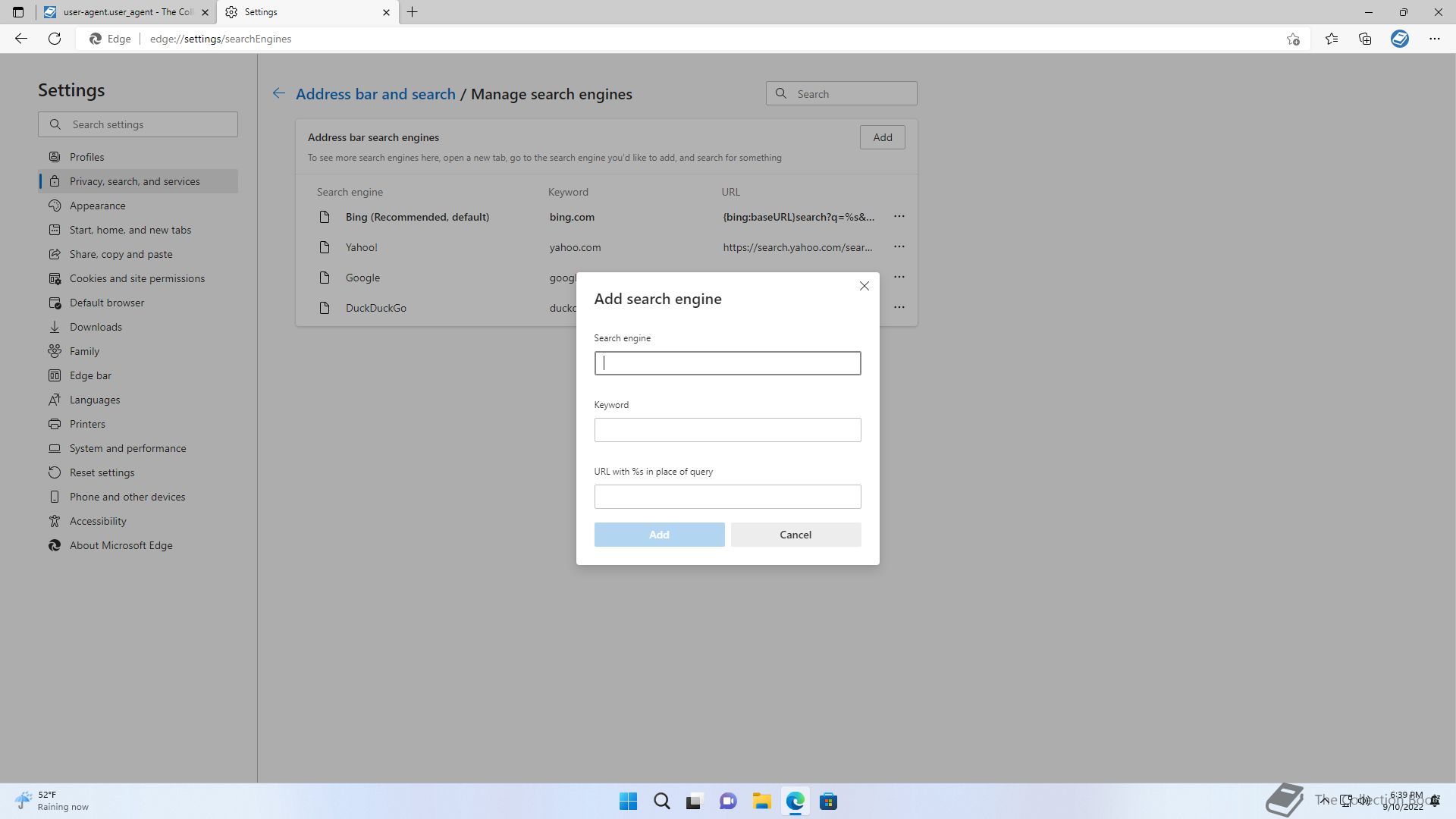Click into the Keyword field
This screenshot has width=1456, height=819.
pyautogui.click(x=728, y=430)
